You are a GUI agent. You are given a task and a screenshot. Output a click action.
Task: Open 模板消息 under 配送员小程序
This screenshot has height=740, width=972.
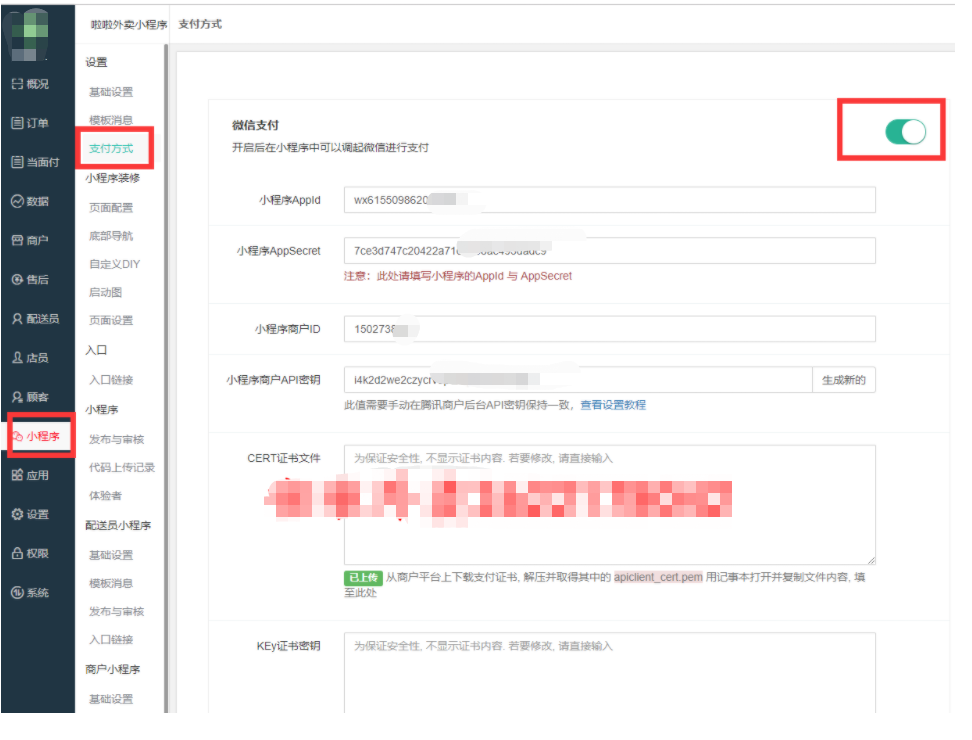point(111,583)
